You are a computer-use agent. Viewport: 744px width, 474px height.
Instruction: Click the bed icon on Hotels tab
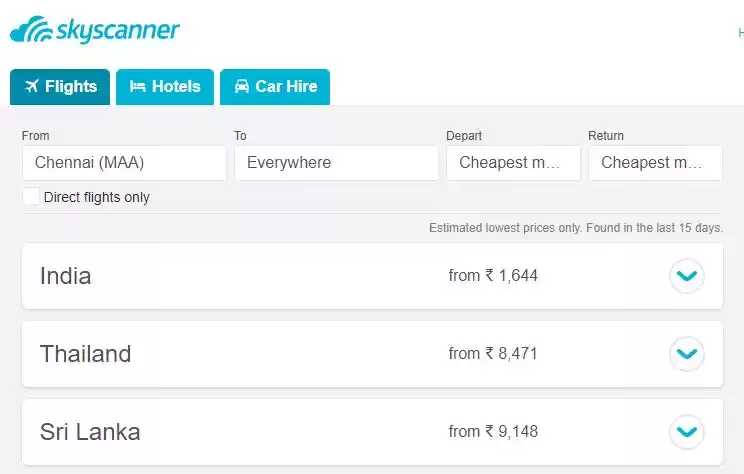click(138, 86)
